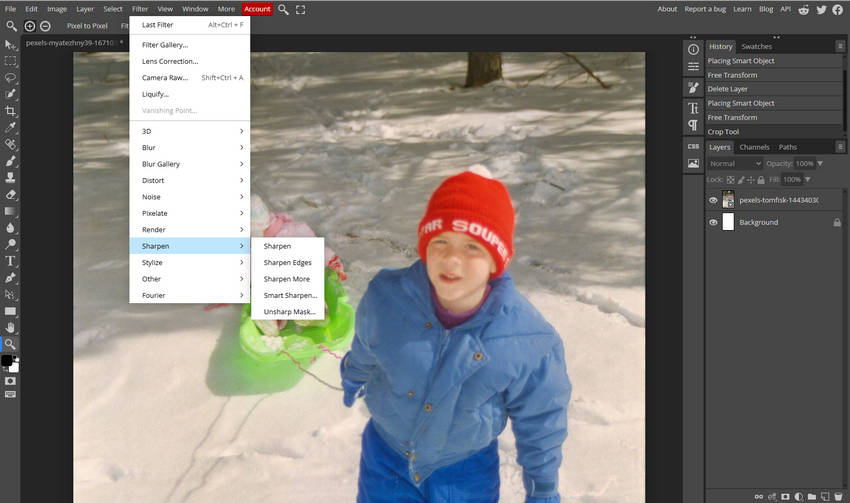
Task: Hide the pexels-tomfisk layer
Action: click(x=713, y=200)
